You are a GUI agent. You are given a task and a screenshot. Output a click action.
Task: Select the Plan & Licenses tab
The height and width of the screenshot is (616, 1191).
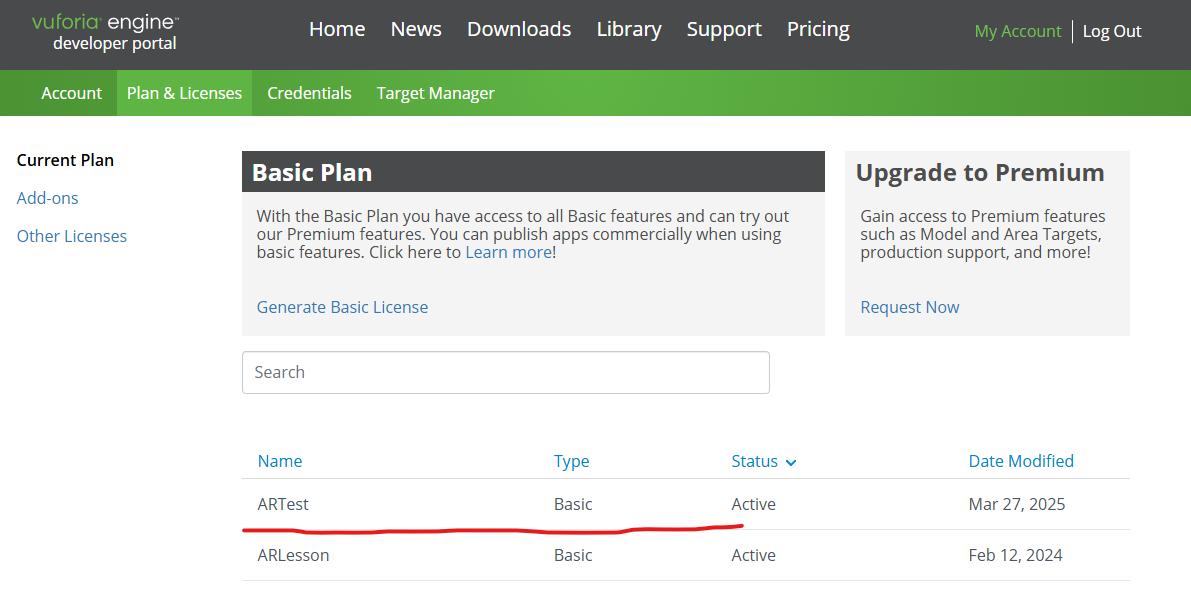coord(185,93)
